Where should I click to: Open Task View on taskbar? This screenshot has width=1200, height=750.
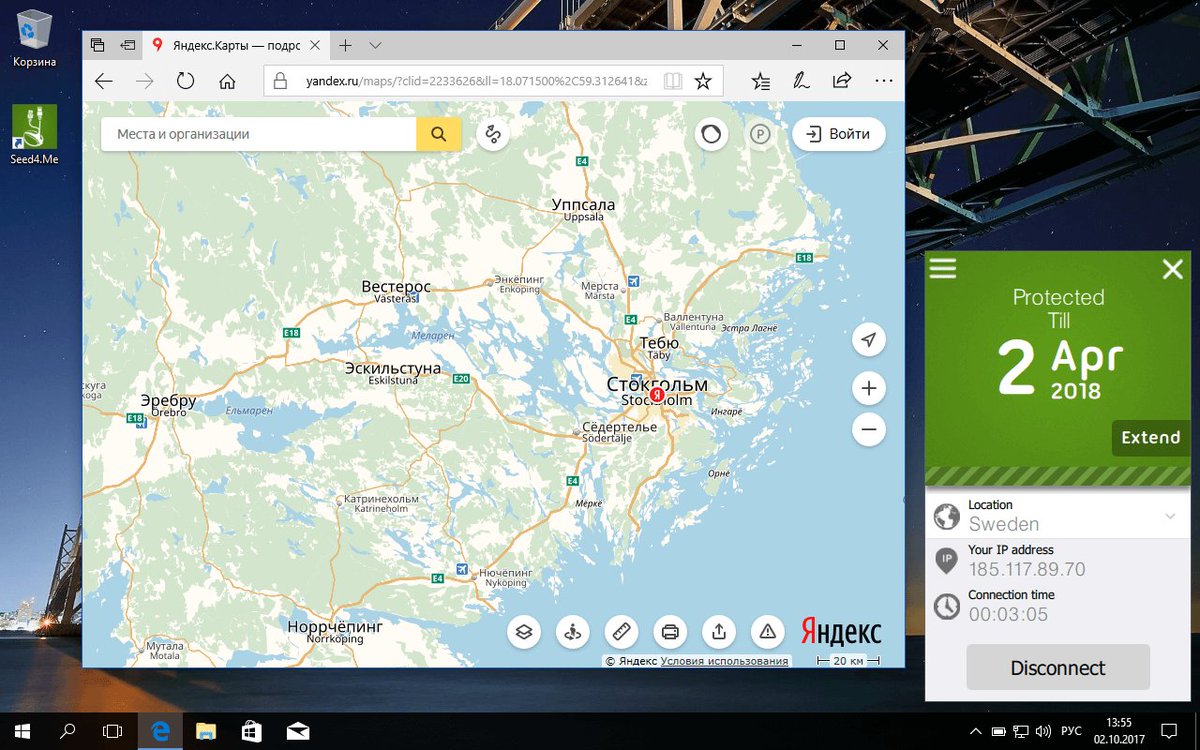coord(113,731)
